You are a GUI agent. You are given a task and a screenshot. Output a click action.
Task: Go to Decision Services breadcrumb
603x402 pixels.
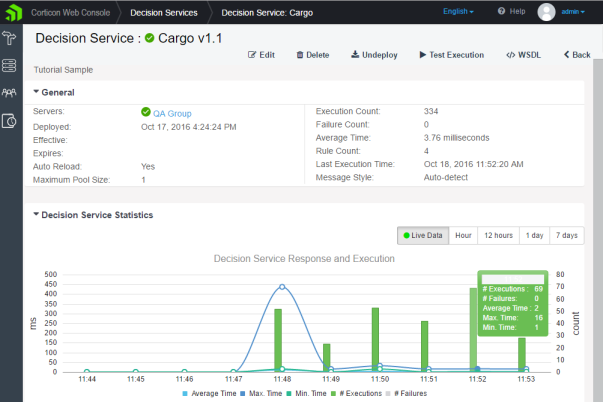click(164, 13)
